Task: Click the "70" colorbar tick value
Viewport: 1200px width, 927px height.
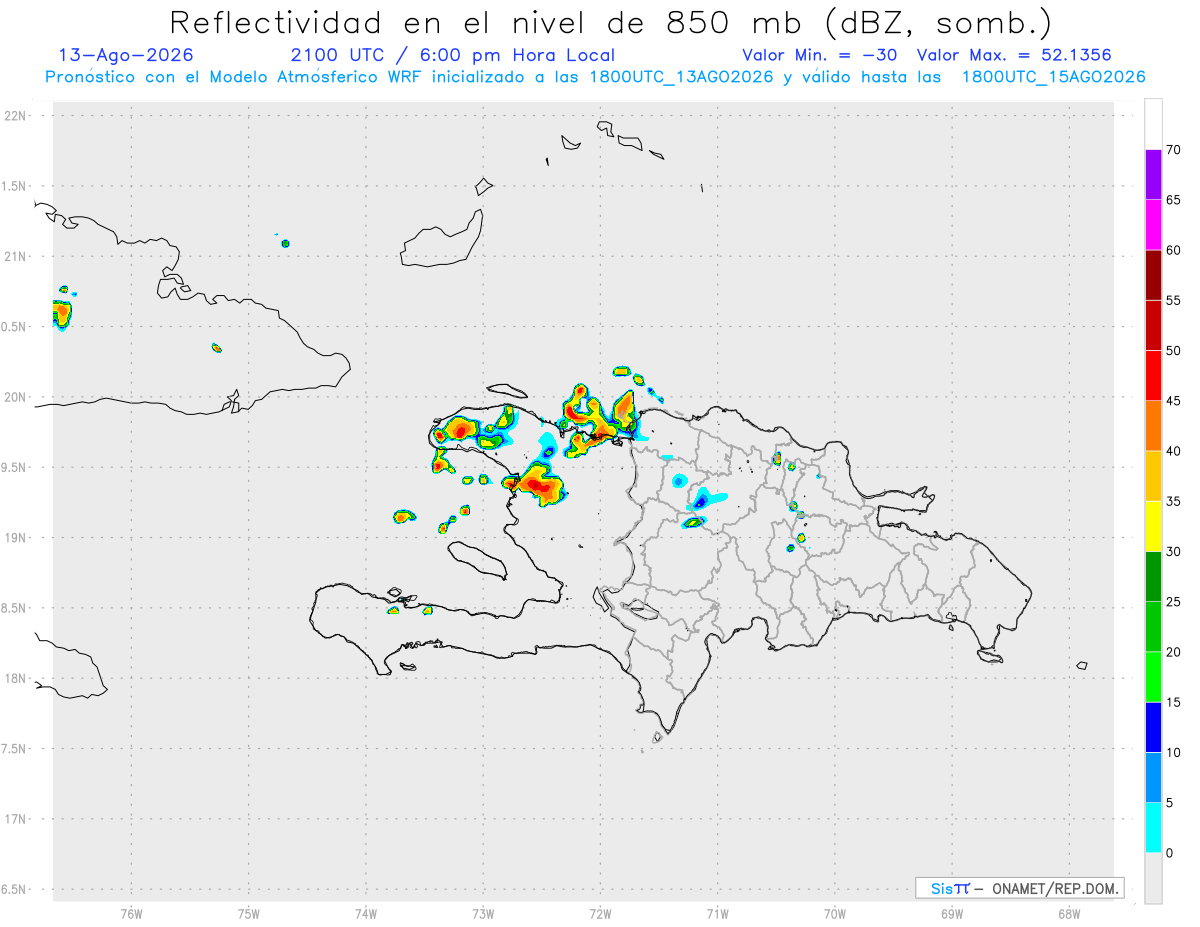Action: [x=1173, y=150]
